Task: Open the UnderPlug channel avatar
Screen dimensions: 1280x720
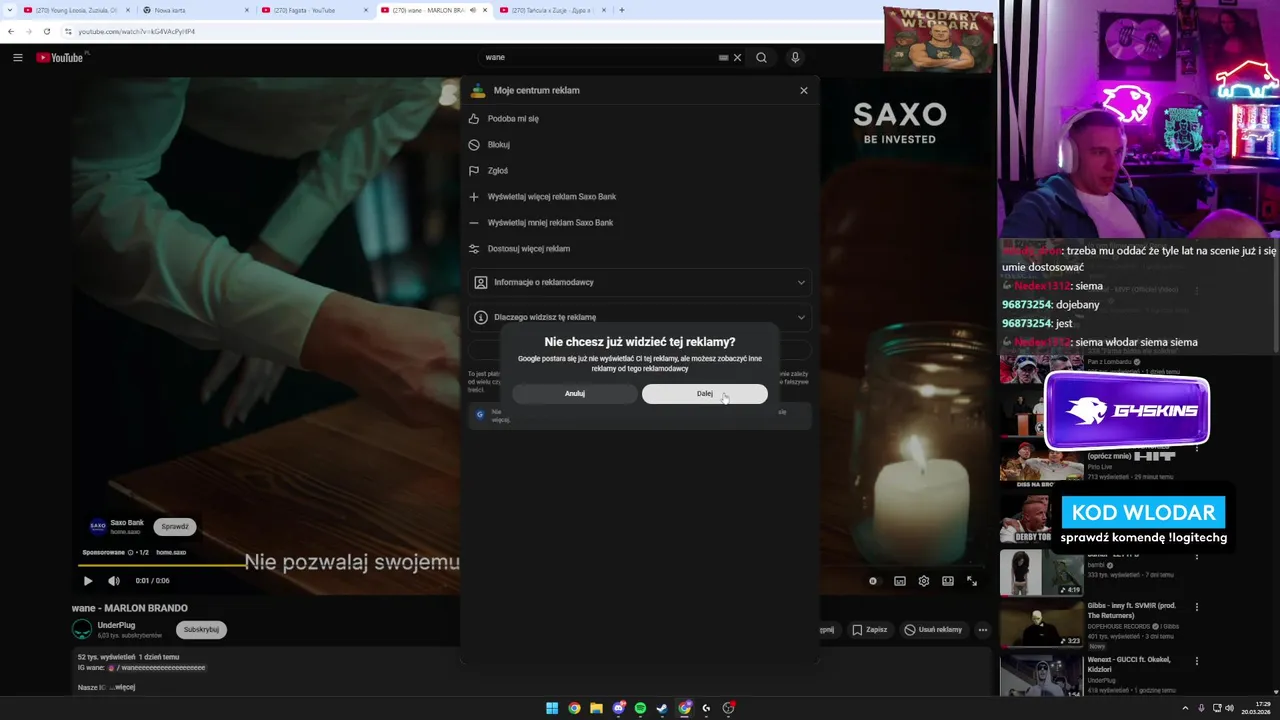Action: point(82,629)
